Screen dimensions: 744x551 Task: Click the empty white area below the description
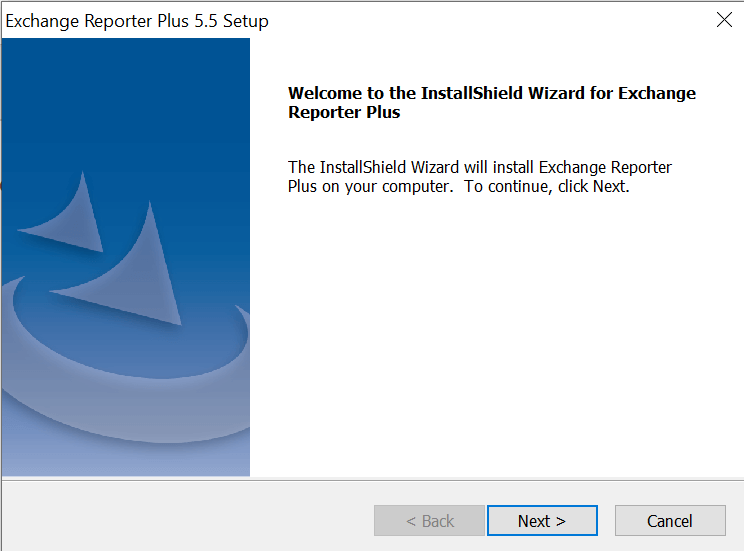pyautogui.click(x=495, y=340)
